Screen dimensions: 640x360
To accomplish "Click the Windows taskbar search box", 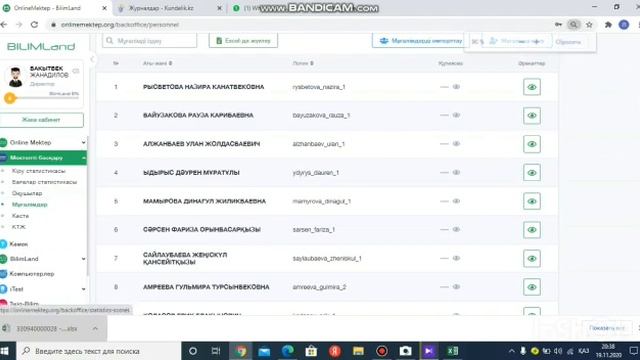I will (99, 351).
